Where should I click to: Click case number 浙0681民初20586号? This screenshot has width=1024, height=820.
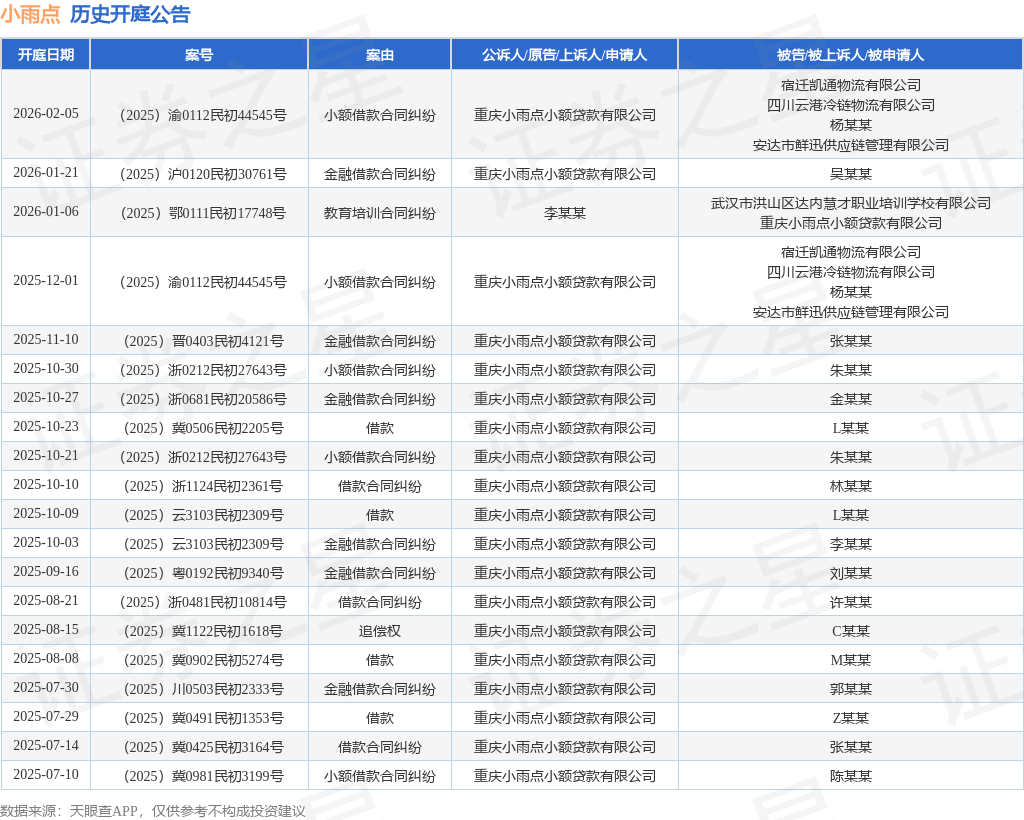(x=203, y=400)
